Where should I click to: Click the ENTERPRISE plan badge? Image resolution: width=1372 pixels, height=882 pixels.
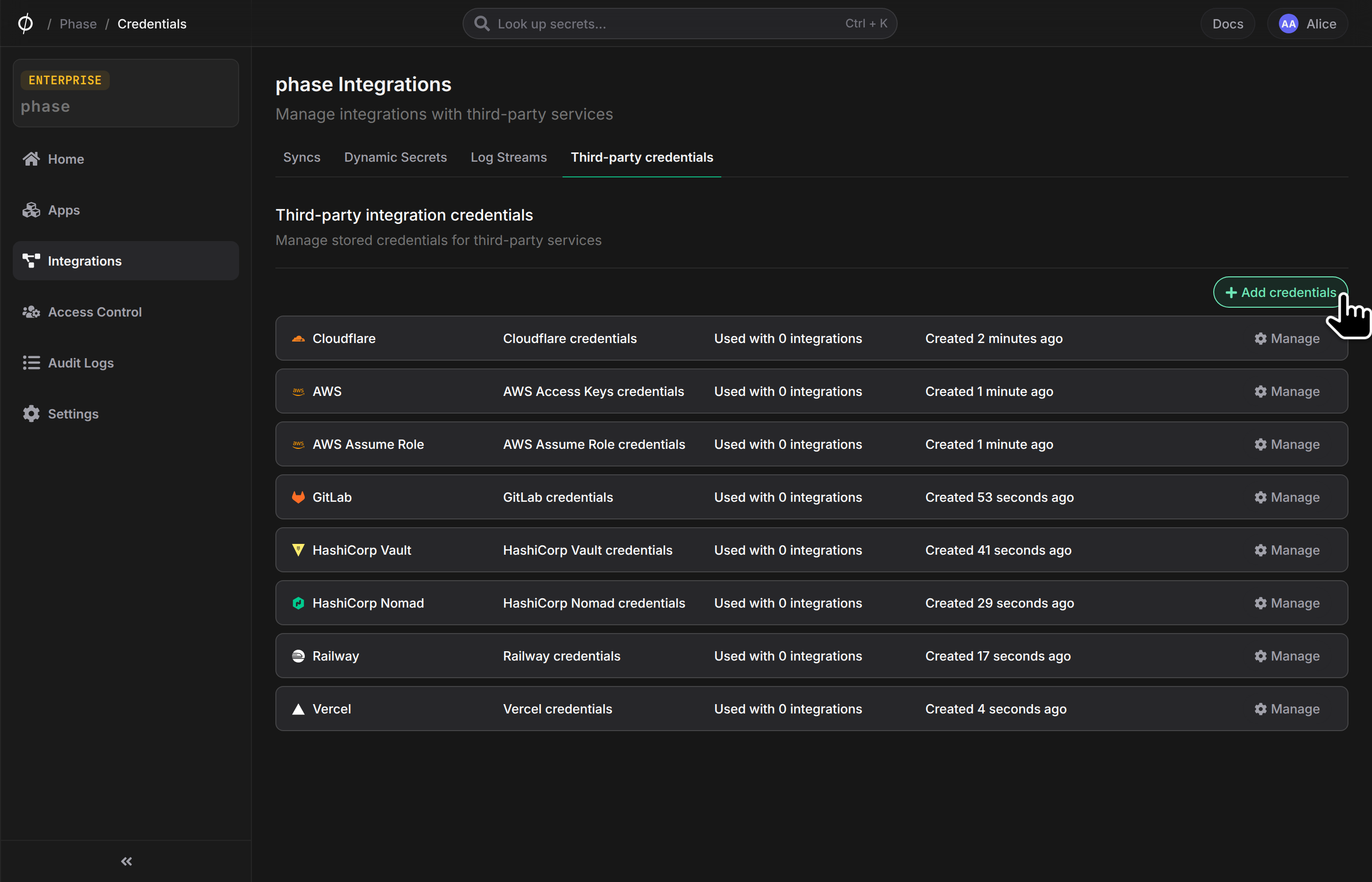[65, 80]
